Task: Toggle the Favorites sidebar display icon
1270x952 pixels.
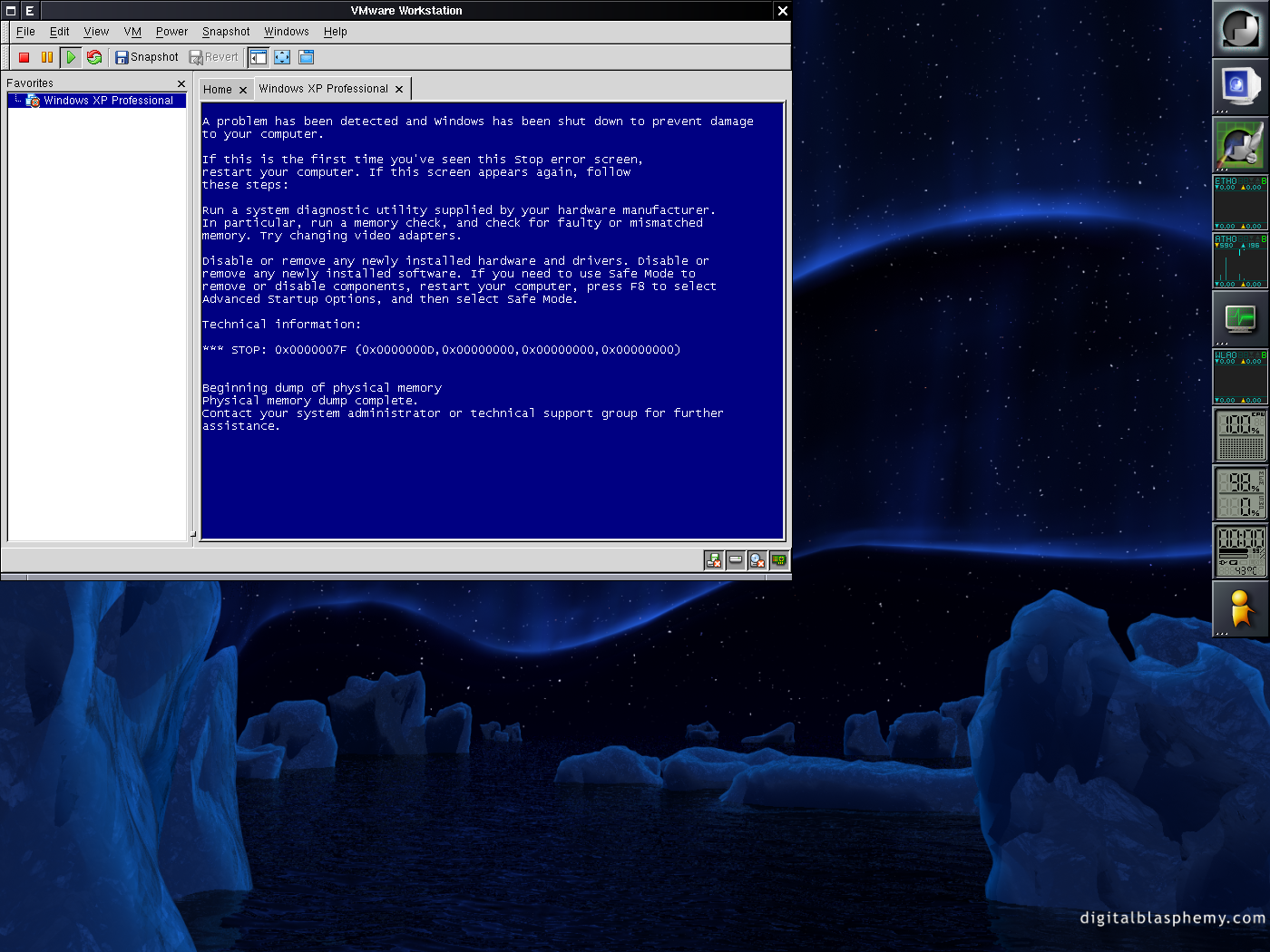Action: [259, 57]
